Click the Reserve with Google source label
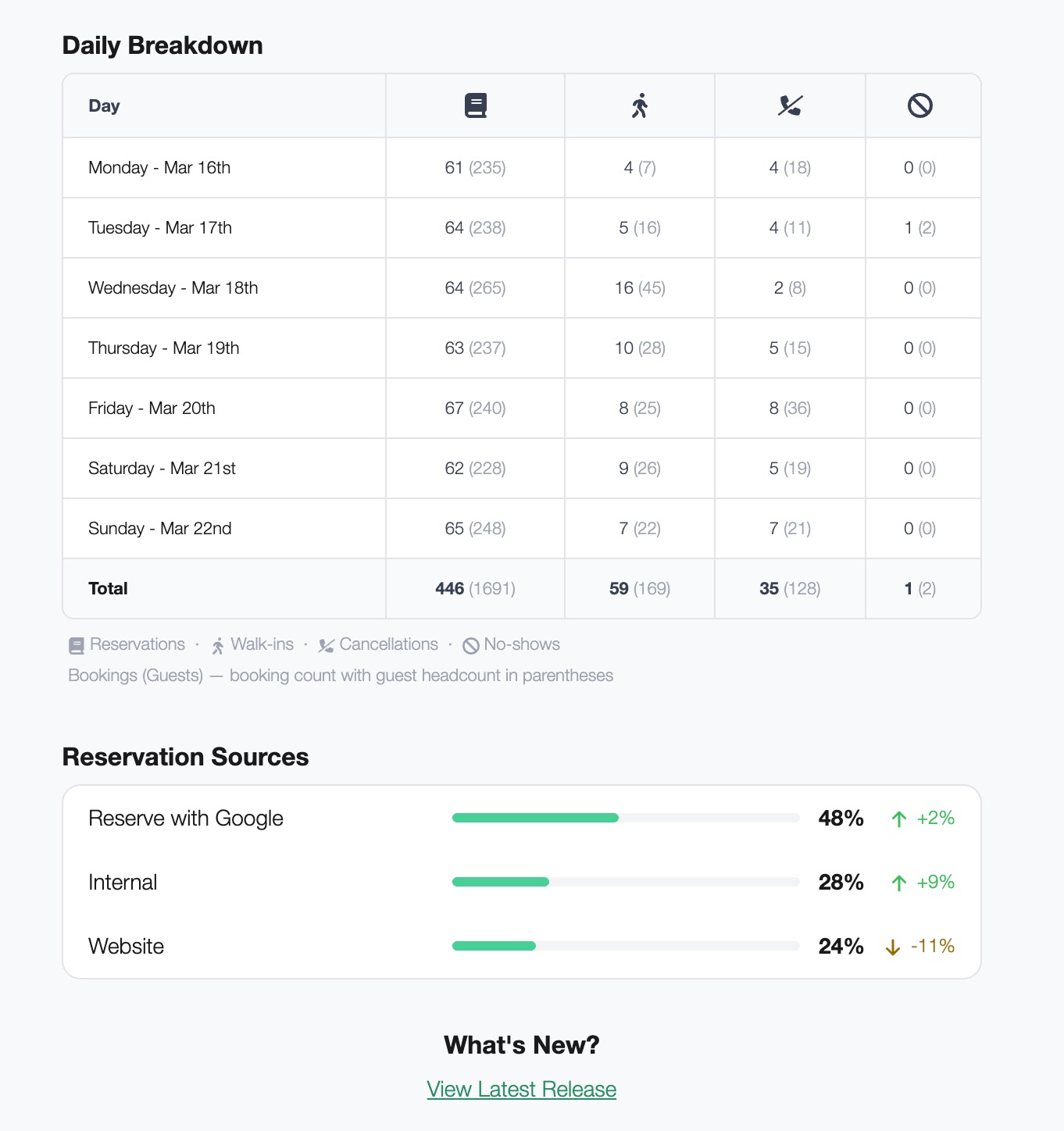Viewport: 1064px width, 1131px height. pos(186,819)
